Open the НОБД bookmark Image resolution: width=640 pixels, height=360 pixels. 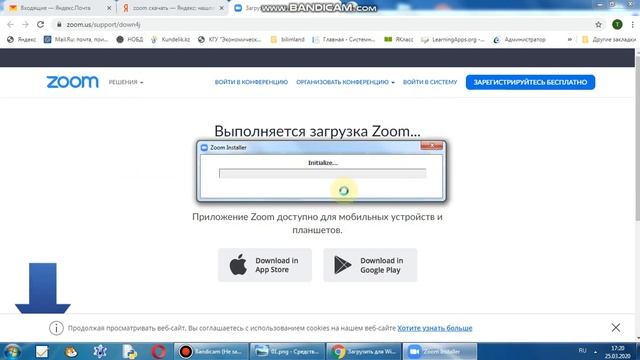pyautogui.click(x=130, y=40)
